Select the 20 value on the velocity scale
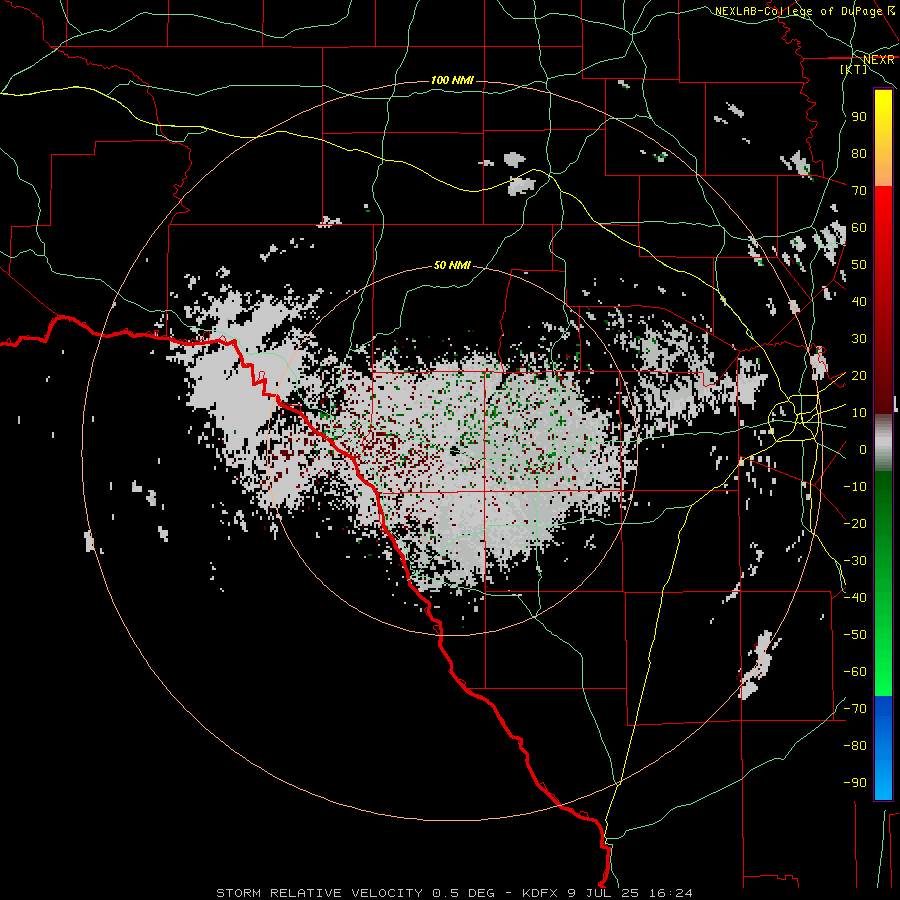Screen dimensions: 900x900 pos(859,376)
